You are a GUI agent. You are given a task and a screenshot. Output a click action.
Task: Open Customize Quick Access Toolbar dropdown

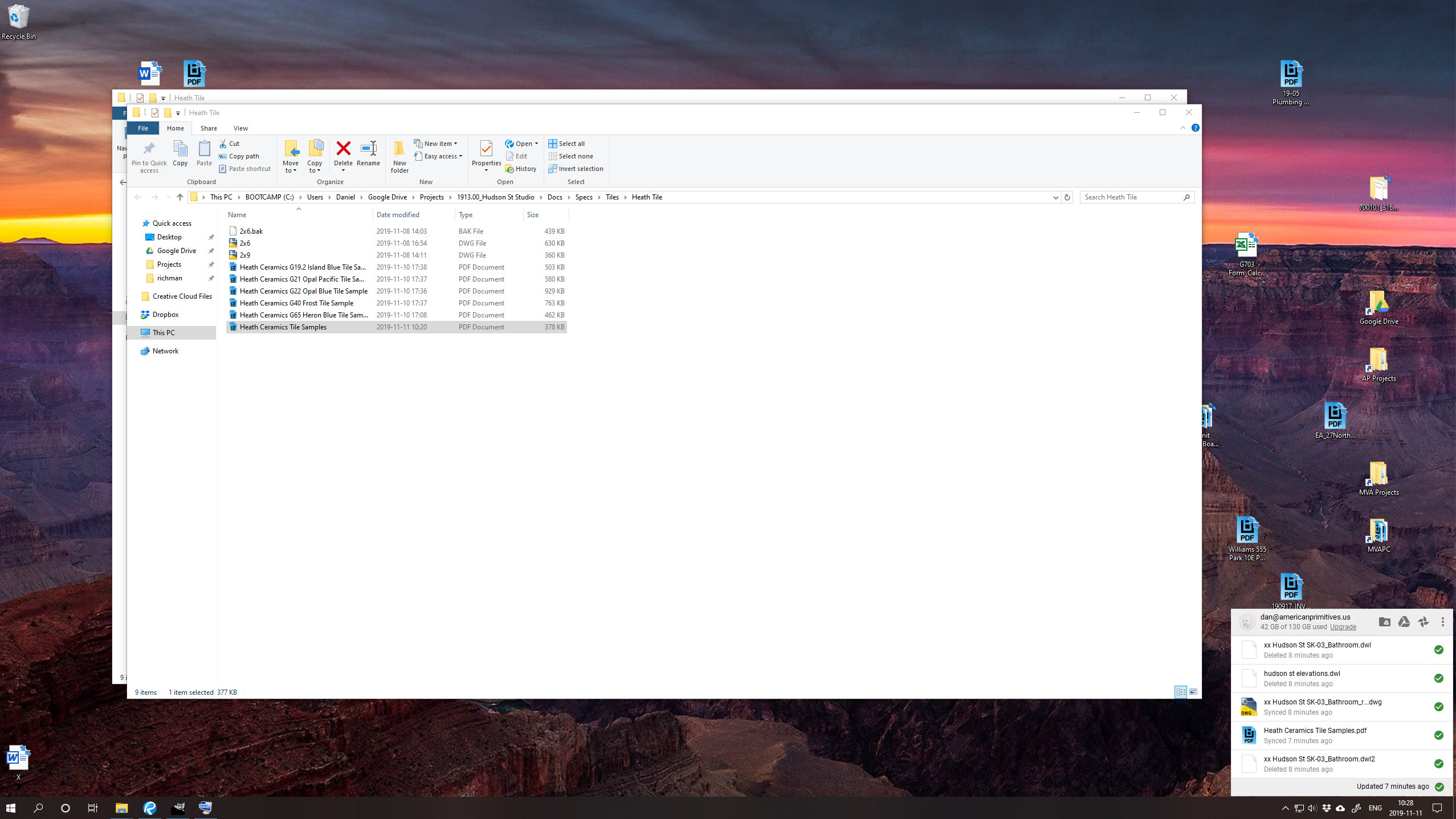[x=178, y=113]
